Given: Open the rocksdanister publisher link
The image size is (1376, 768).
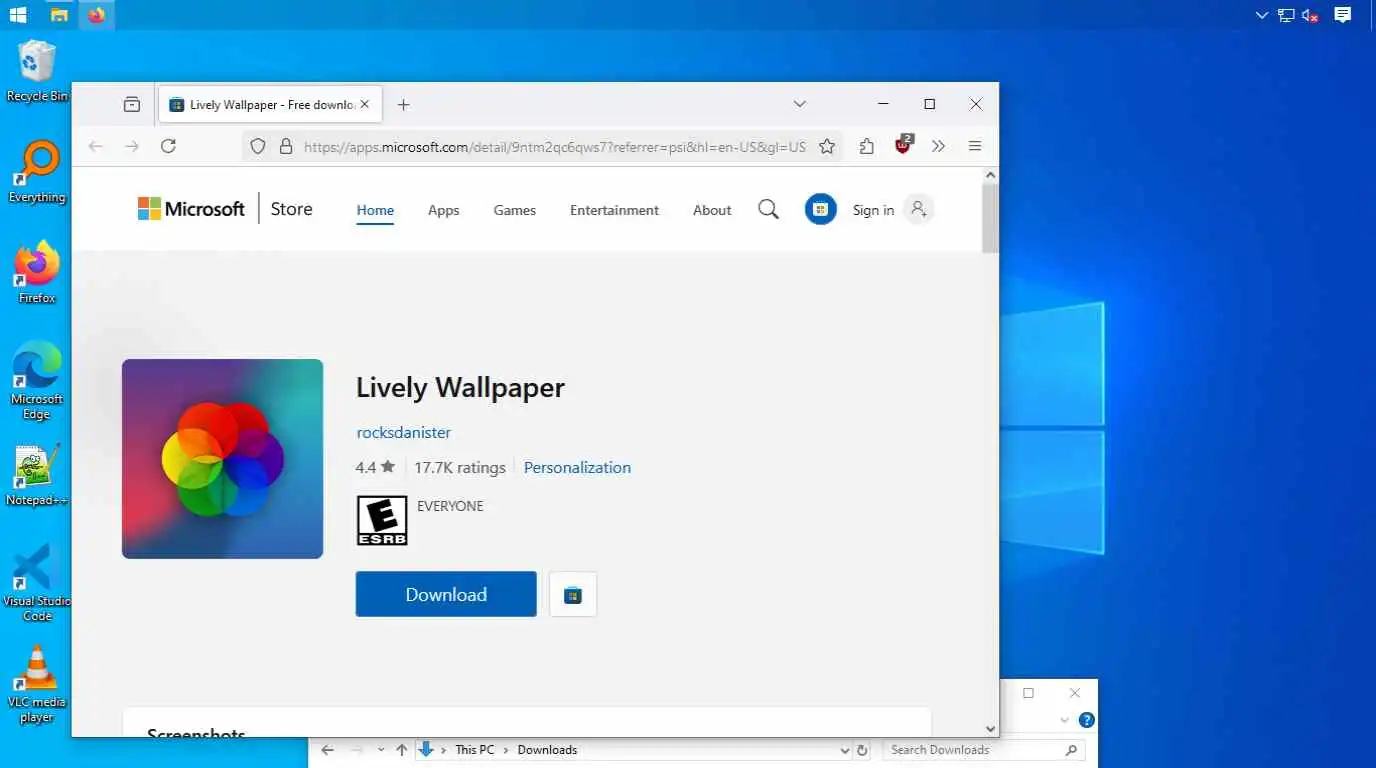Looking at the screenshot, I should [x=404, y=432].
